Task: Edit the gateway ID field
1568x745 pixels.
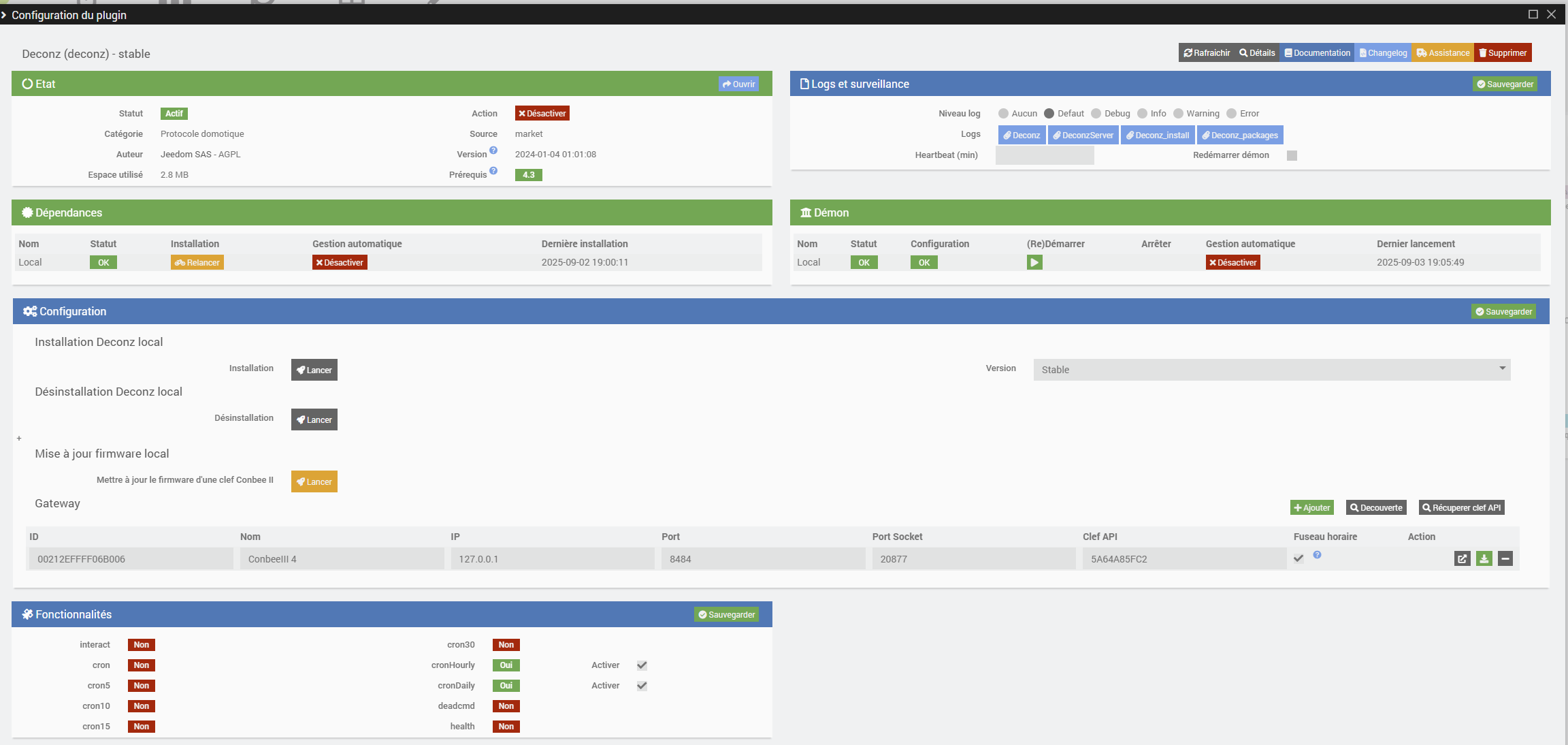Action: click(131, 559)
